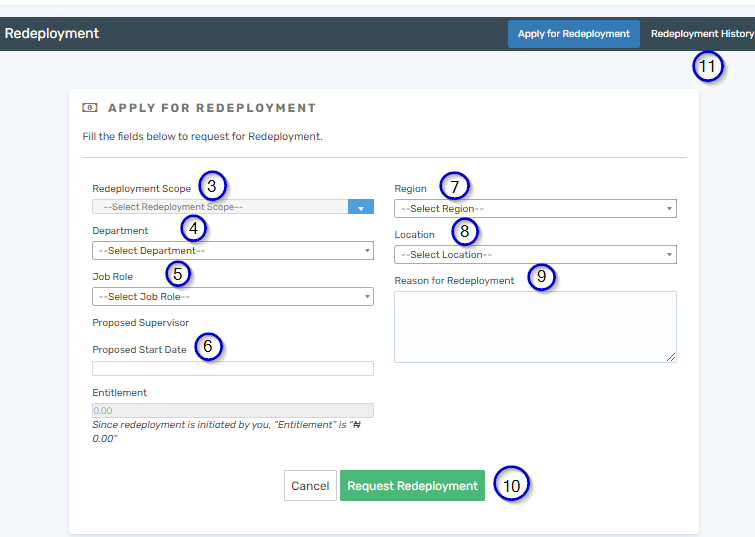Click numbered marker 6 beside Proposed Start Date
Image resolution: width=755 pixels, height=537 pixels.
click(x=208, y=347)
